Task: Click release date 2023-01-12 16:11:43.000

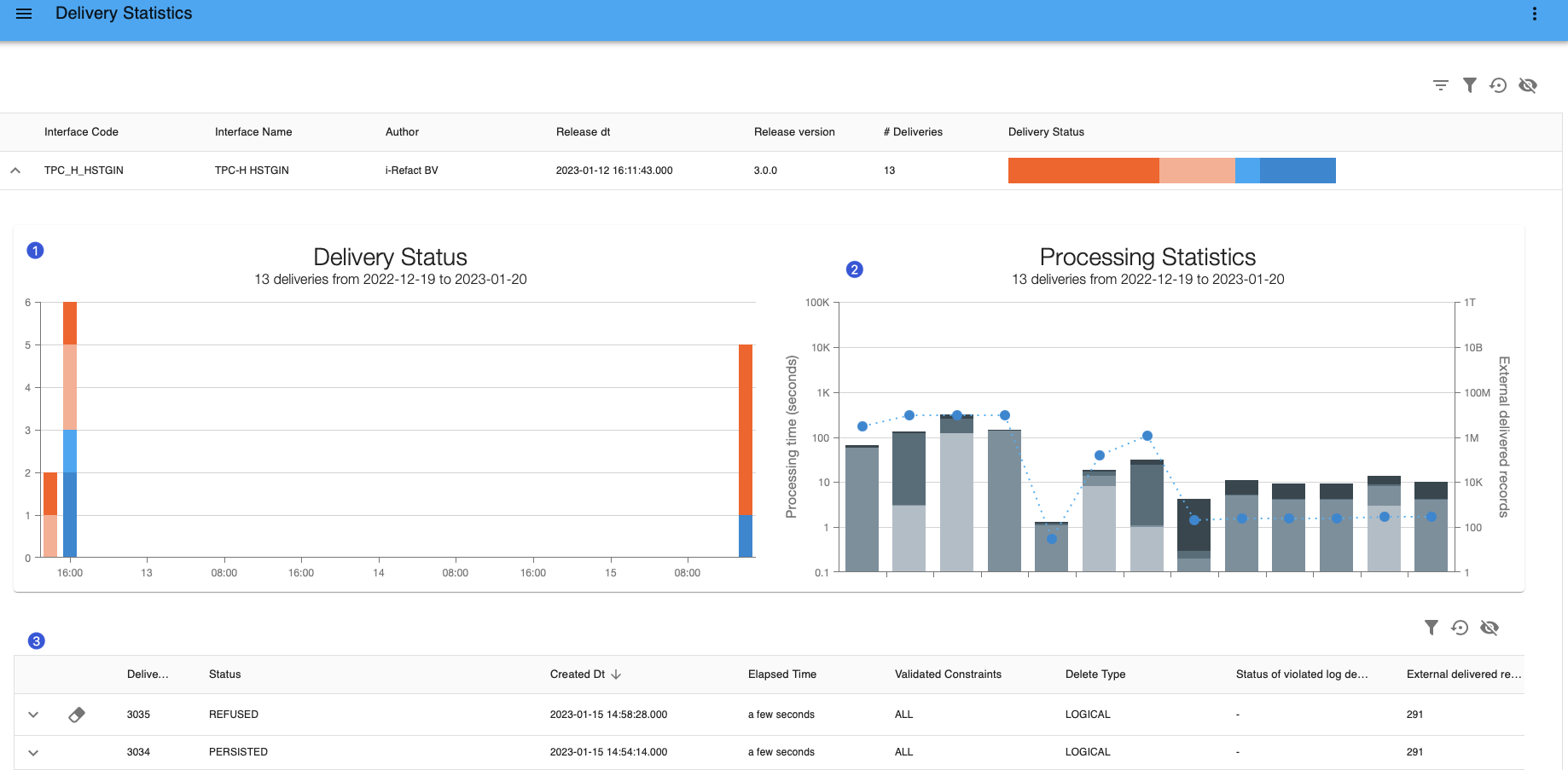Action: click(614, 171)
